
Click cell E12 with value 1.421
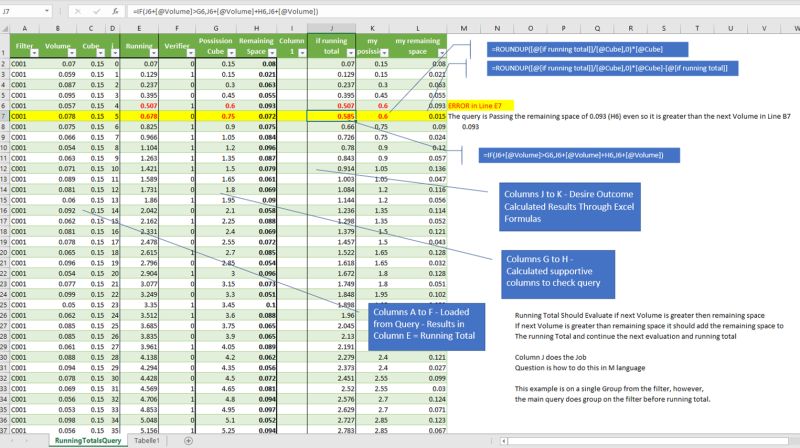139,168
